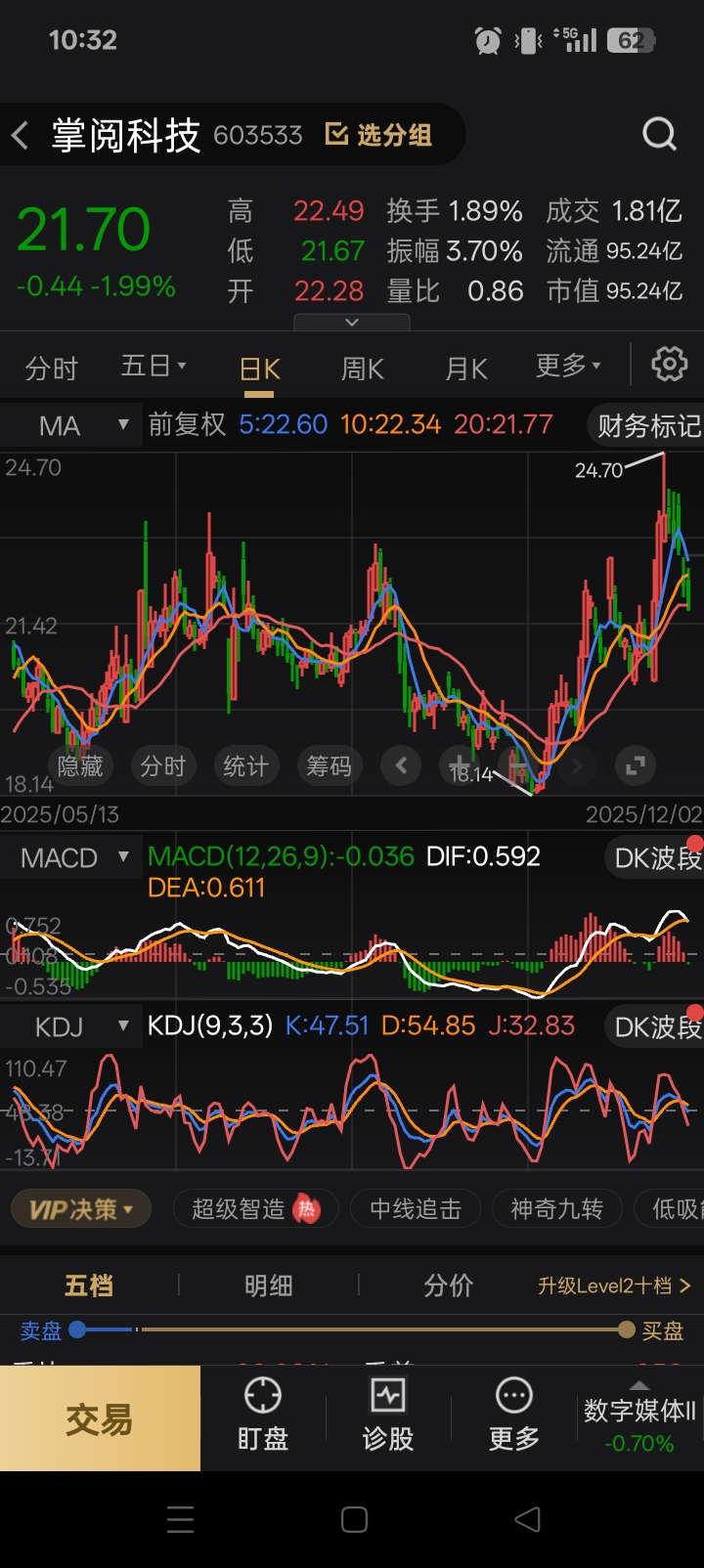This screenshot has height=1568, width=704.
Task: Zoom out chart with minus button
Action: 517,765
